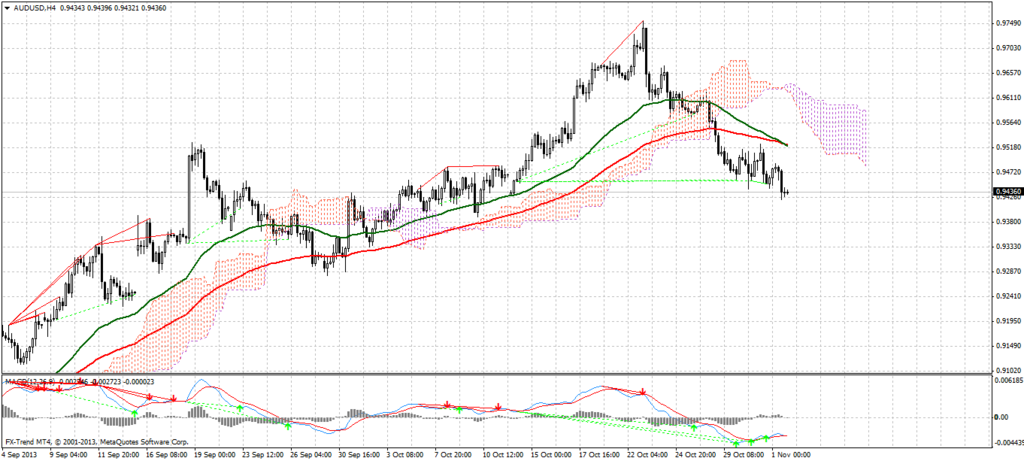Viewport: 1024px width, 461px height.
Task: Click the red arrow near 16 Sep in MACD
Action: tap(172, 397)
